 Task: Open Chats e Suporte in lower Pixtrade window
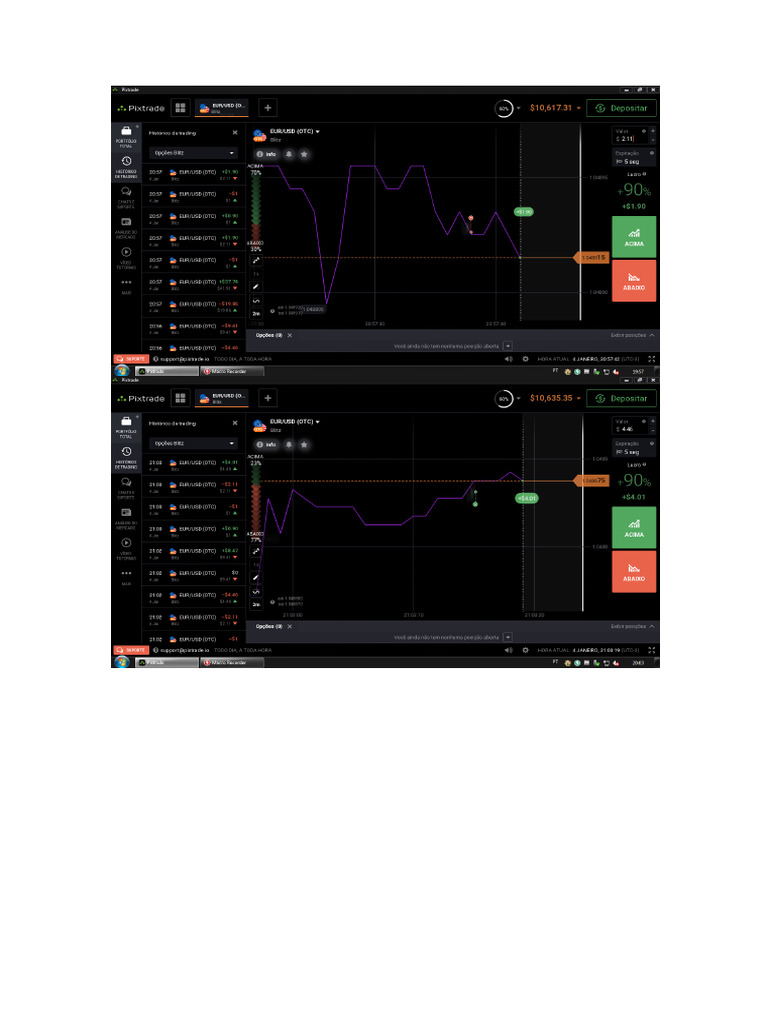pos(126,487)
